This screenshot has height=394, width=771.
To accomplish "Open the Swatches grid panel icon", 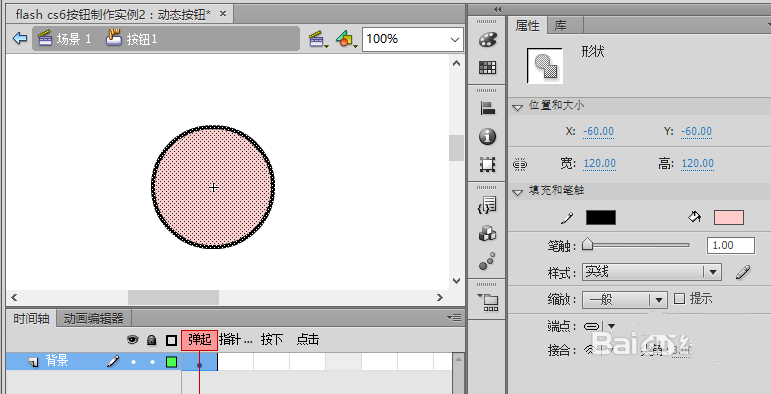I will pos(487,67).
